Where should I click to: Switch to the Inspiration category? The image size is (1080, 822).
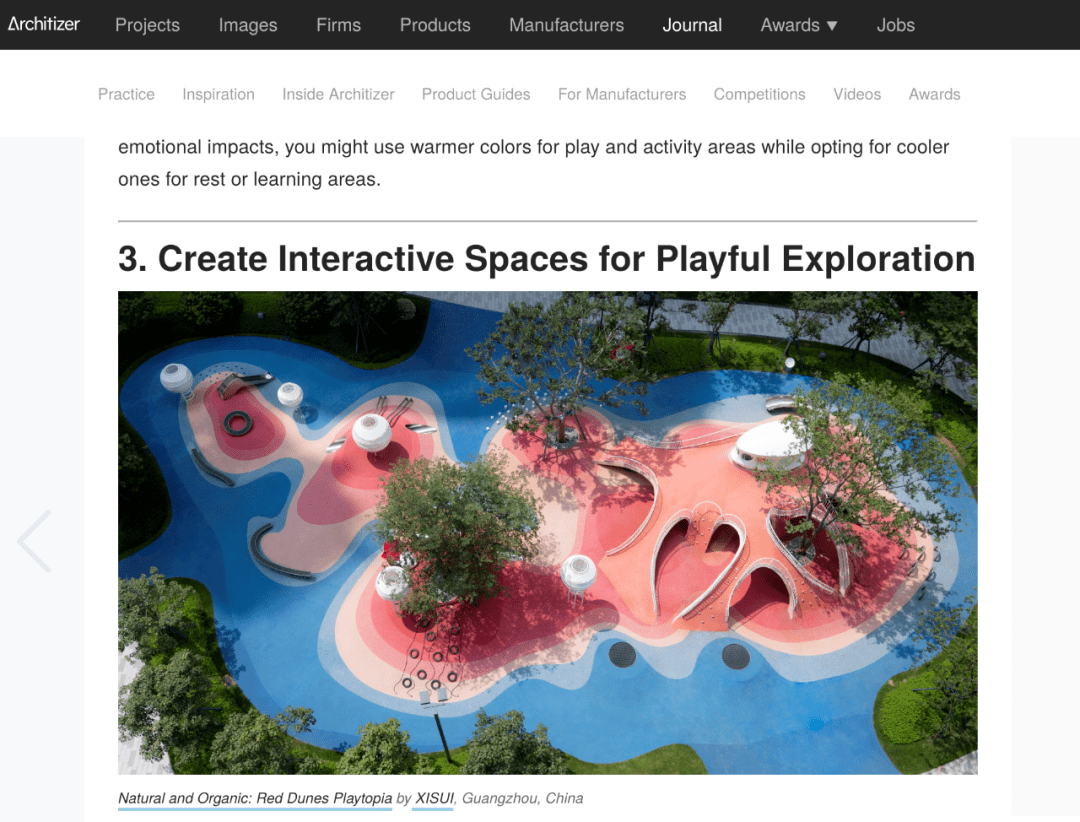coord(218,94)
